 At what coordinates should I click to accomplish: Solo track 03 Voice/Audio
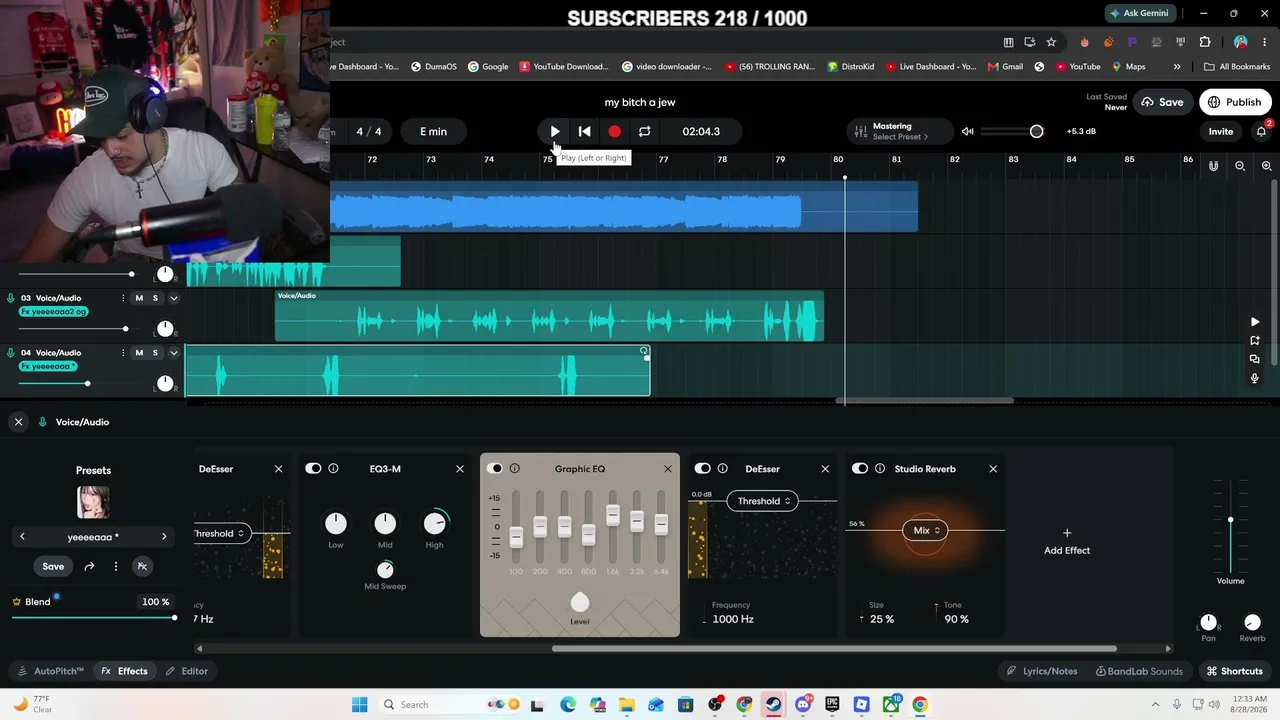155,298
